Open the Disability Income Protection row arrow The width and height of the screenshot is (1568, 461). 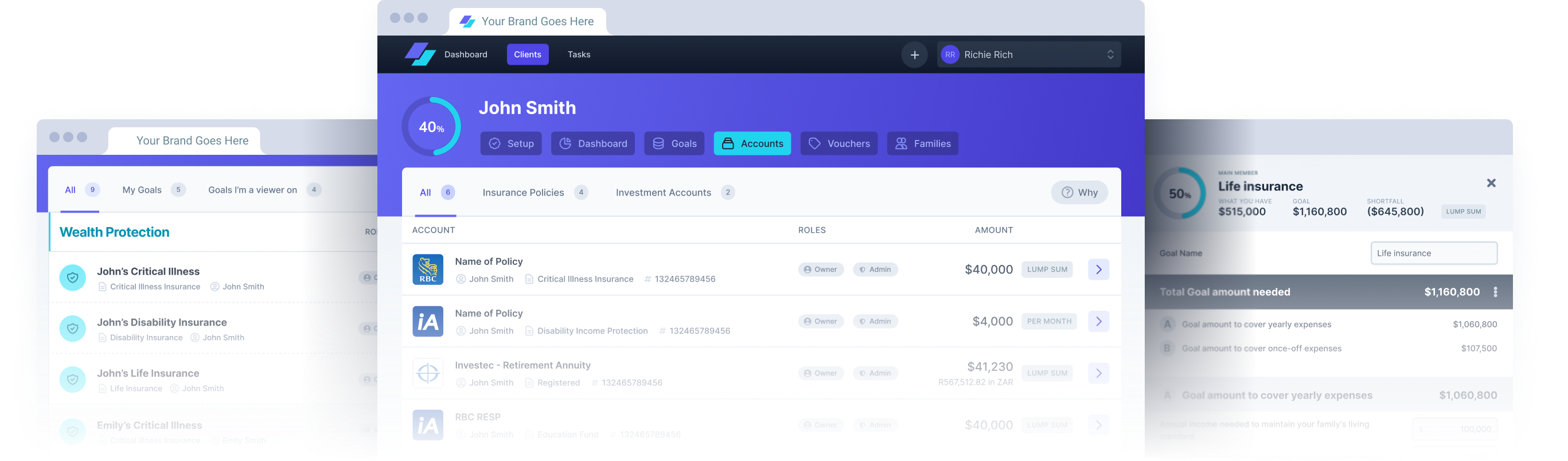1098,321
